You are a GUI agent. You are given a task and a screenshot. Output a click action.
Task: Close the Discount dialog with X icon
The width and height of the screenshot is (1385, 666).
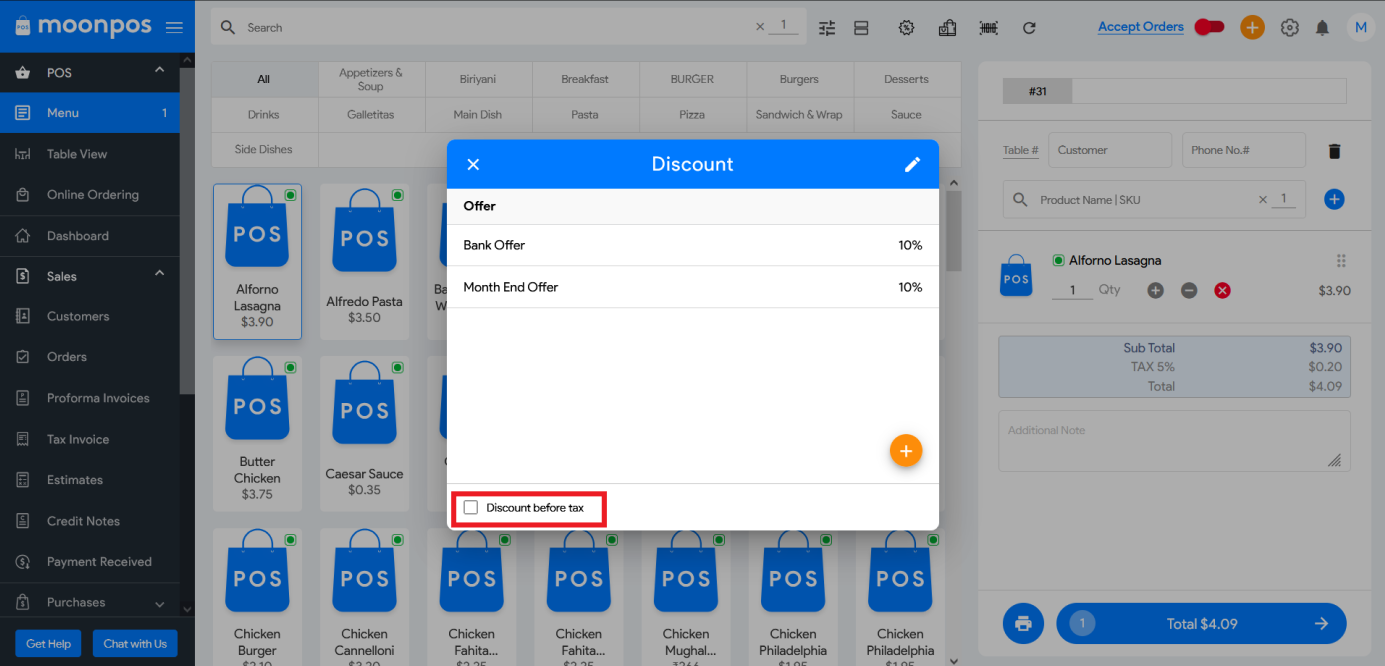[474, 165]
